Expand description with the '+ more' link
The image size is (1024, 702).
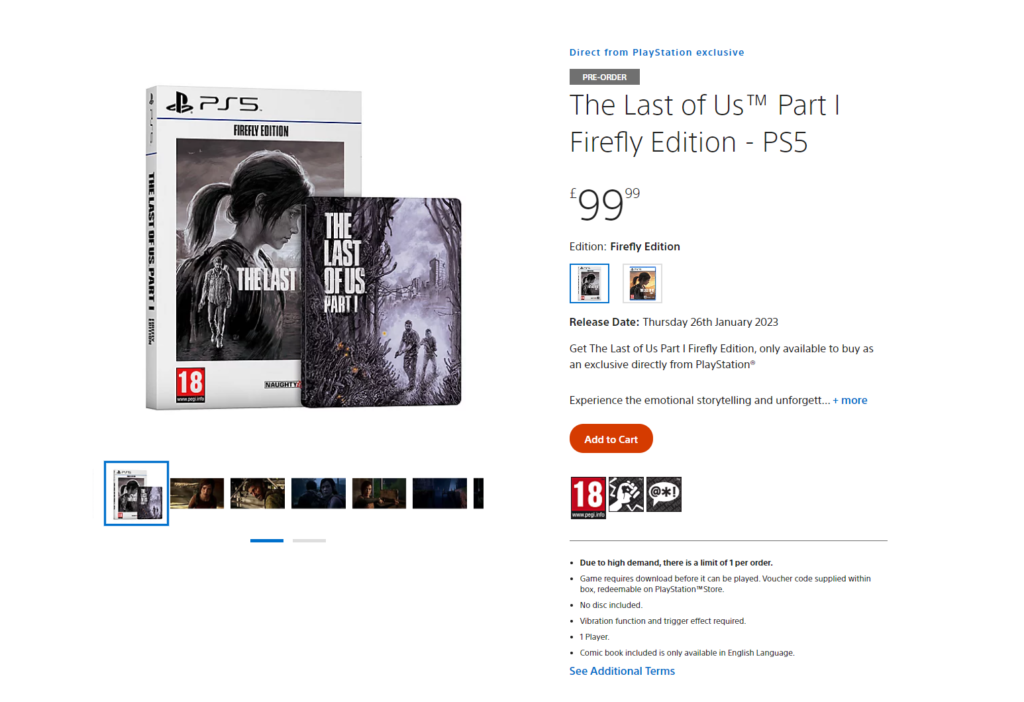[x=850, y=400]
